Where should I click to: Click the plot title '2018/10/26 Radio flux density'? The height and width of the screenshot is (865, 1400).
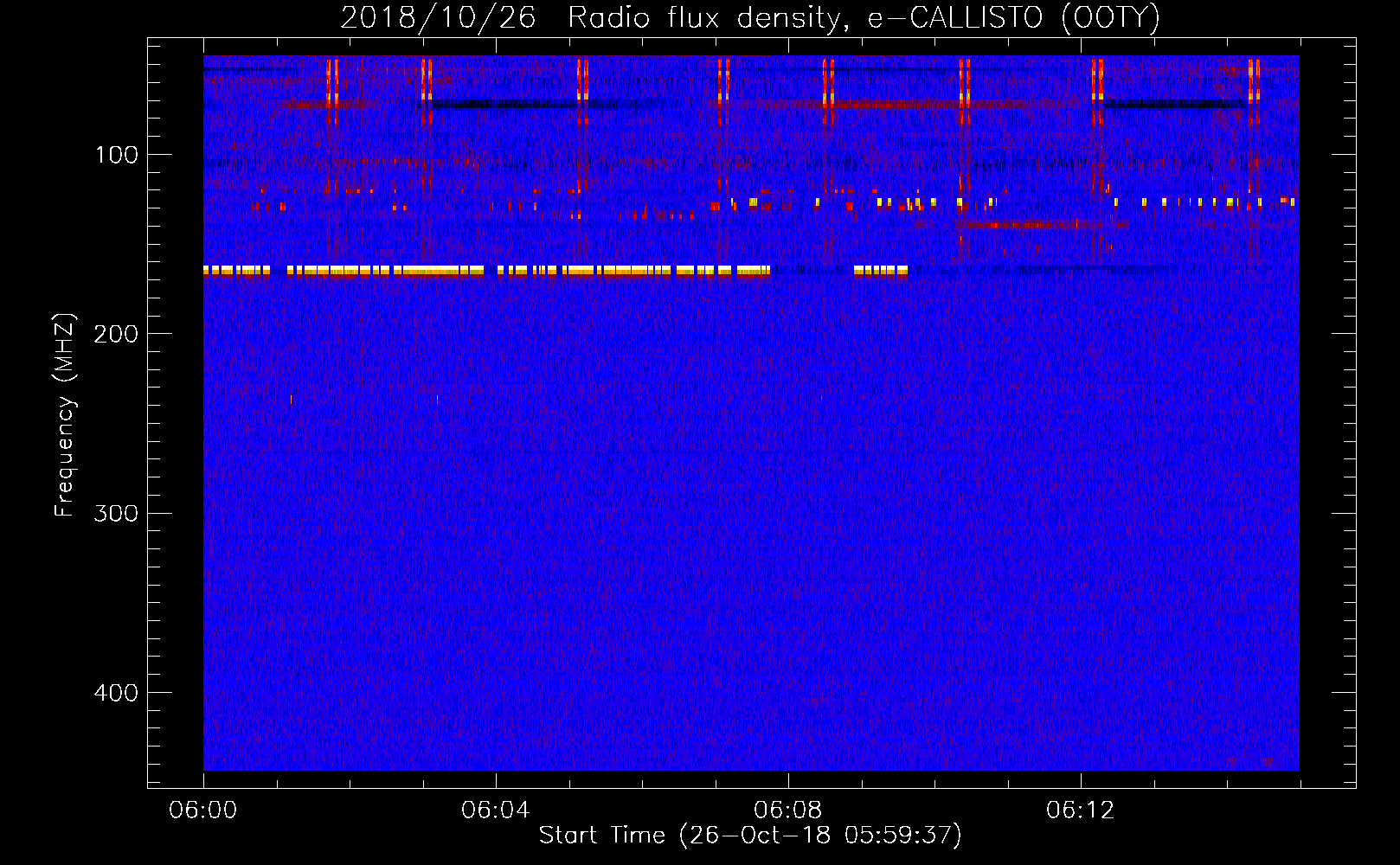pyautogui.click(x=750, y=18)
